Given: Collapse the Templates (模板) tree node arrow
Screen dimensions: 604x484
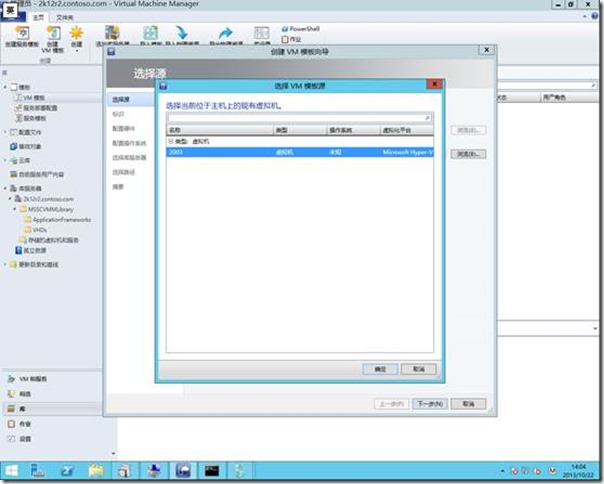Looking at the screenshot, I should pyautogui.click(x=5, y=87).
